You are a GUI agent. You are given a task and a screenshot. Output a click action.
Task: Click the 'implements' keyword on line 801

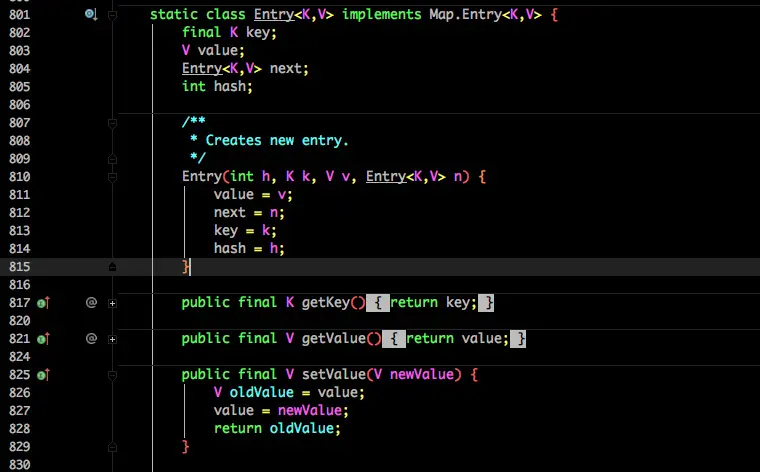click(382, 15)
